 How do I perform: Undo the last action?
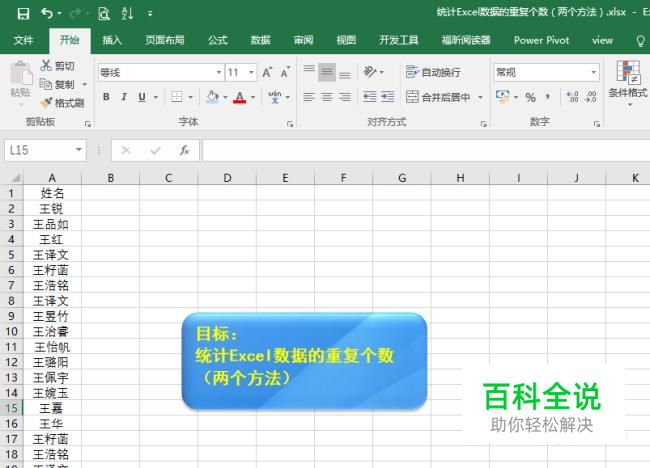(46, 13)
